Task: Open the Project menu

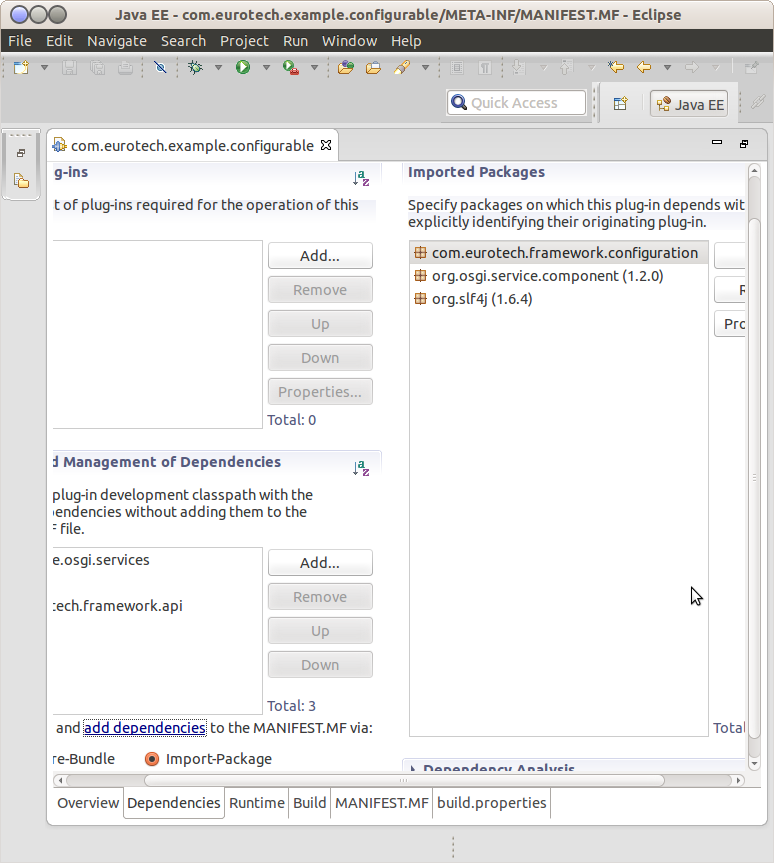Action: point(244,41)
